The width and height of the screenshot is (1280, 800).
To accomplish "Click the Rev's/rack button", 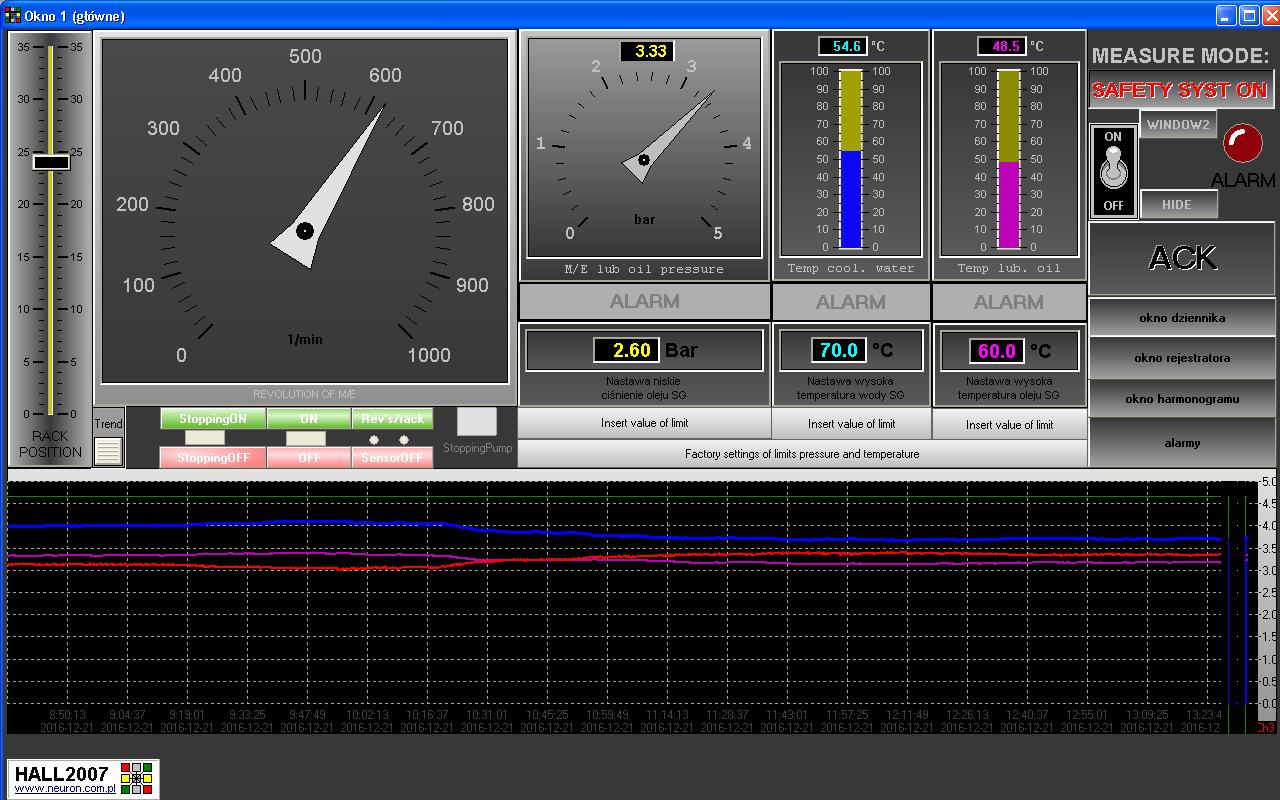I will [392, 419].
